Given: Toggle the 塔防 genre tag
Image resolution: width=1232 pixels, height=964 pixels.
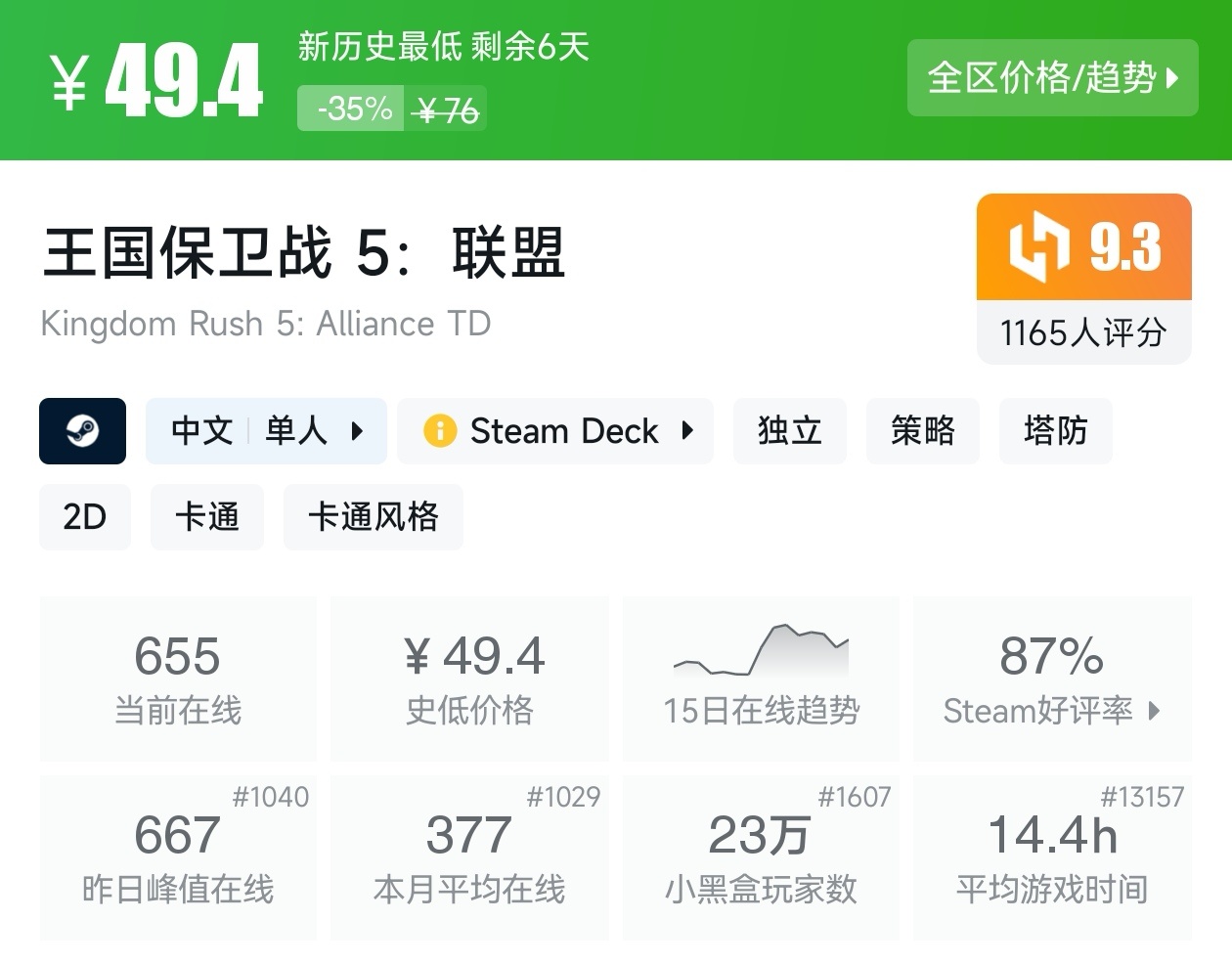Looking at the screenshot, I should coord(1055,430).
